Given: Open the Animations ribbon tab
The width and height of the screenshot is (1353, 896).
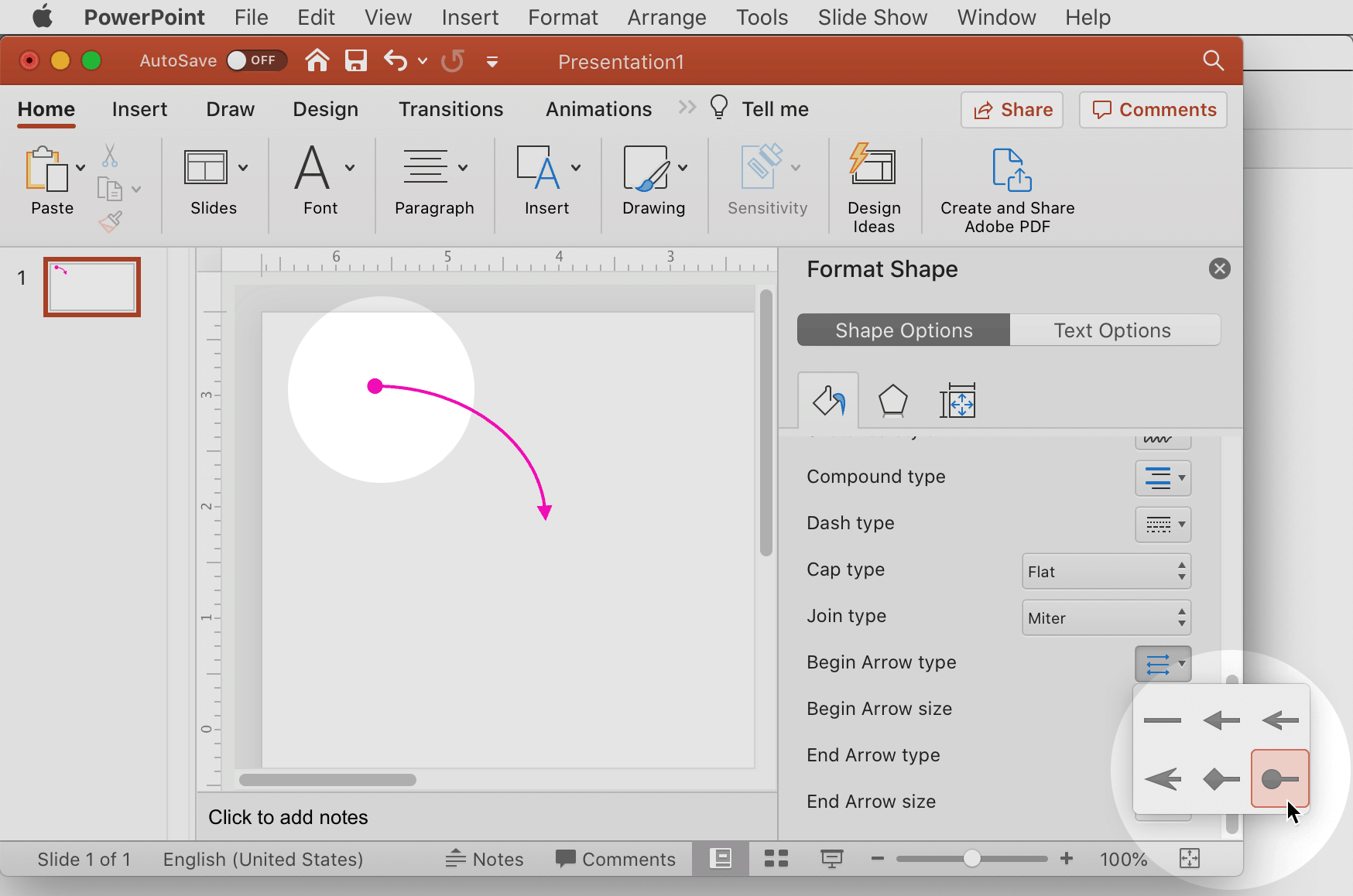Looking at the screenshot, I should tap(598, 109).
